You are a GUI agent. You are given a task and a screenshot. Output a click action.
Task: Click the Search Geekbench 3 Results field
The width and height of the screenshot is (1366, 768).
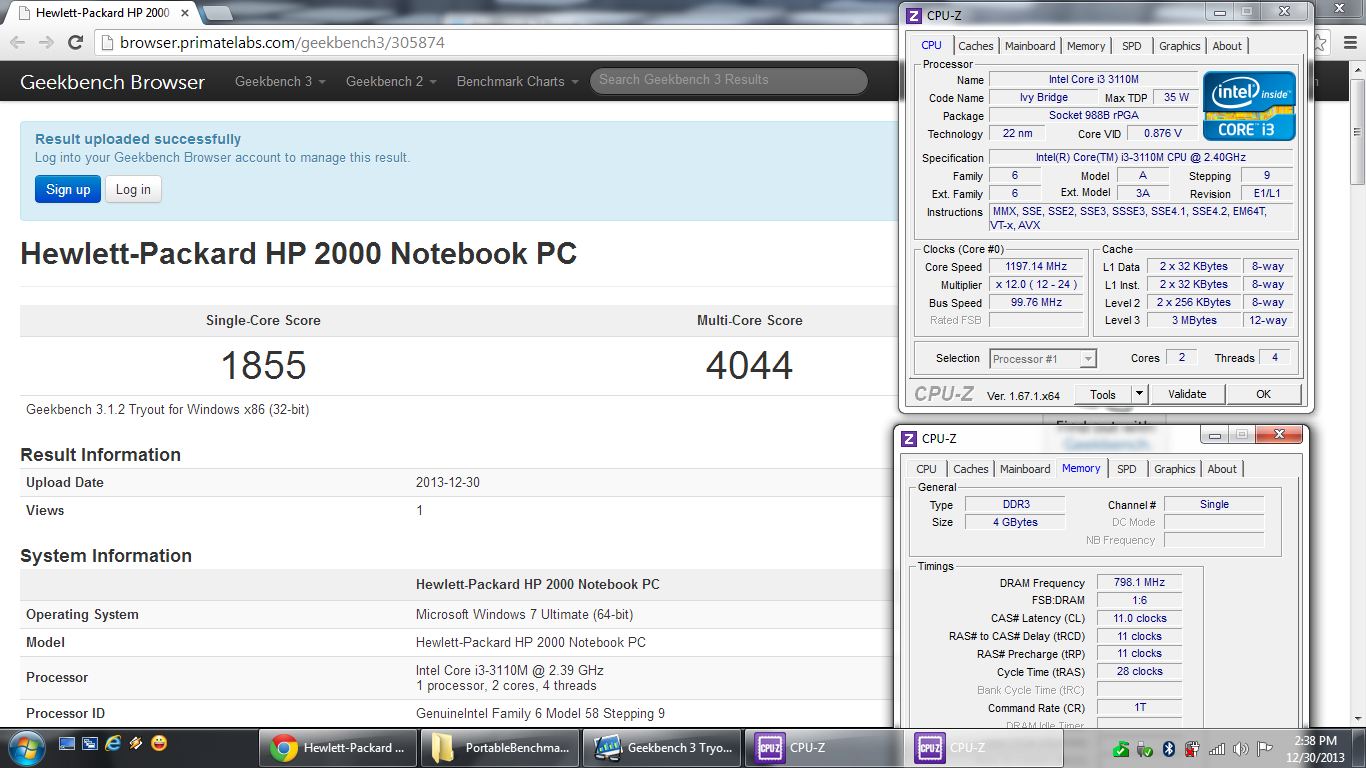[729, 80]
